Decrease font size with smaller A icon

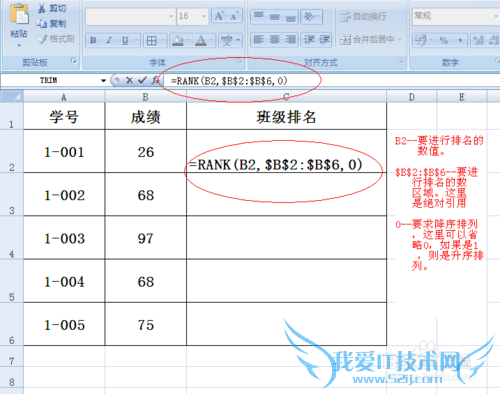coord(234,16)
